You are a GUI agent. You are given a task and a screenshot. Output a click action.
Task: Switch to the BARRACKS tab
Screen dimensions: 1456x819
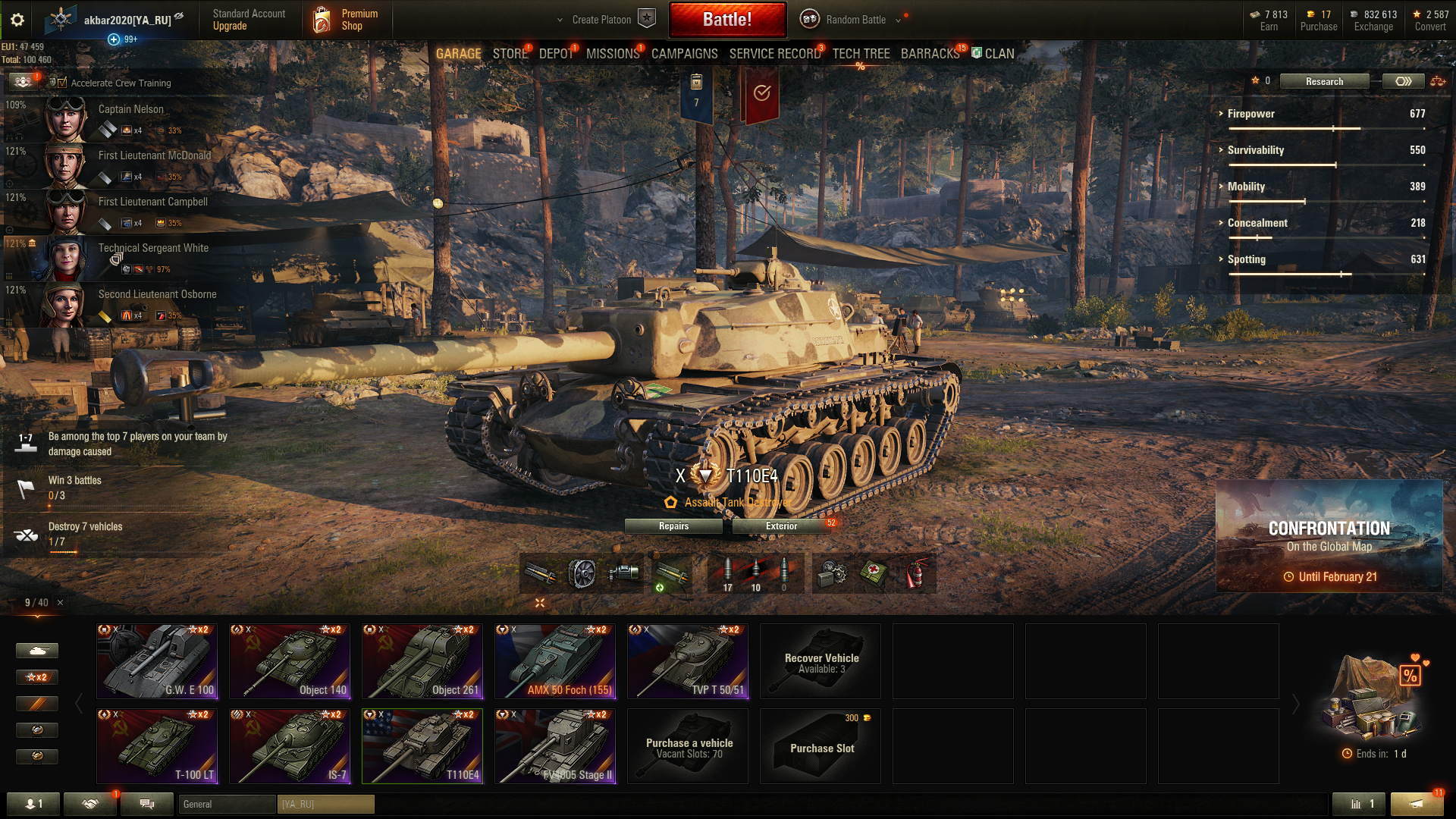coord(930,54)
